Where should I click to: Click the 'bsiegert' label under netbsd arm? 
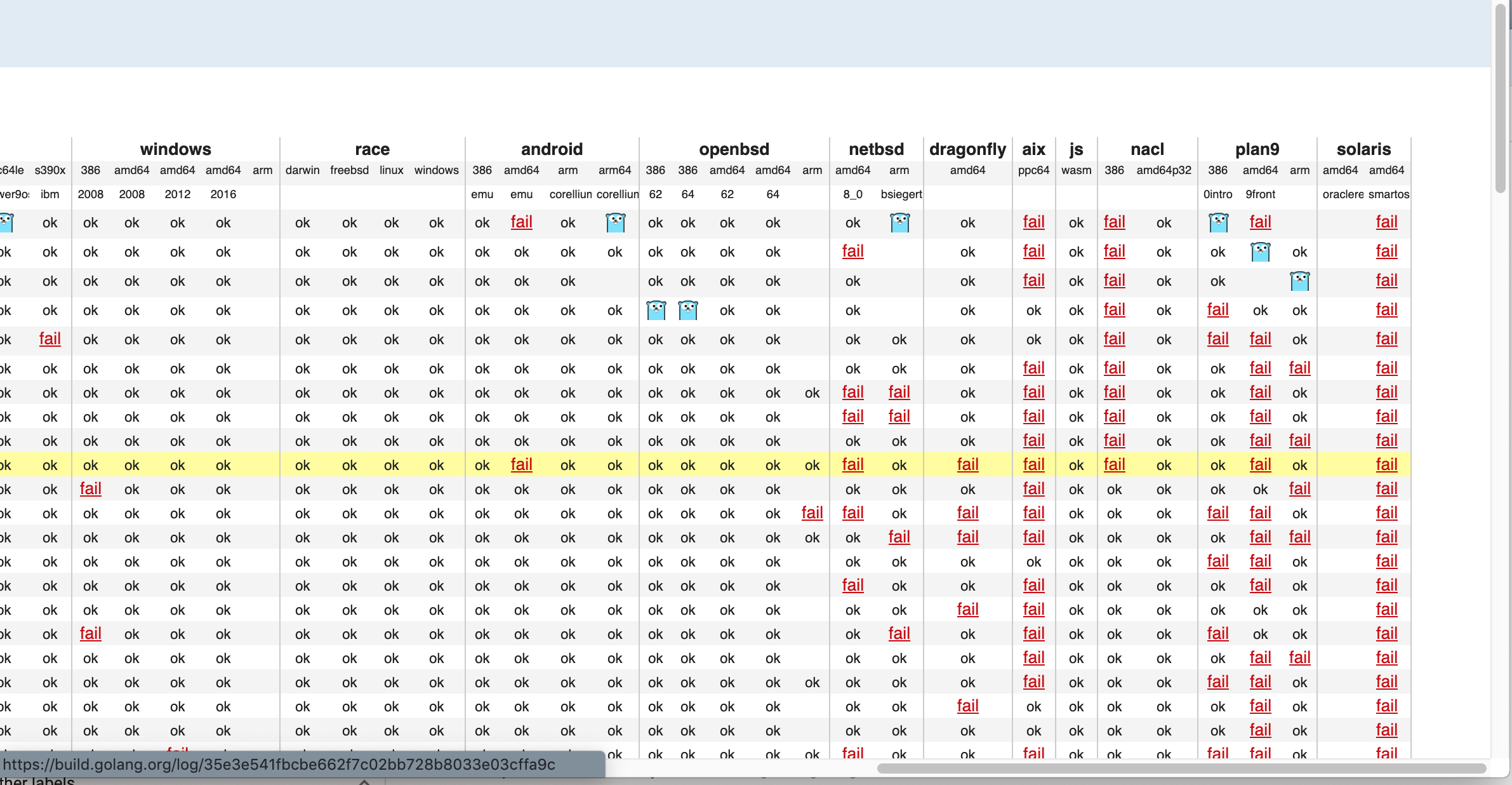click(x=901, y=194)
